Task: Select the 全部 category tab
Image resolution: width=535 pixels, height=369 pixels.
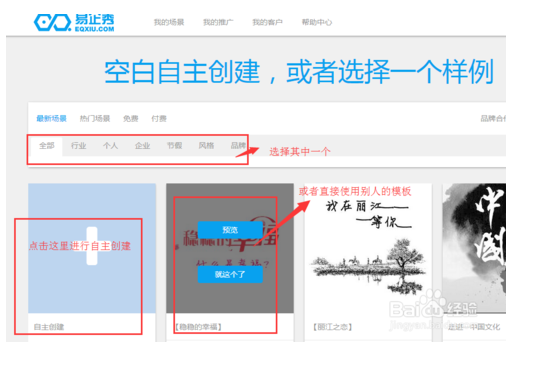Action: (x=47, y=146)
